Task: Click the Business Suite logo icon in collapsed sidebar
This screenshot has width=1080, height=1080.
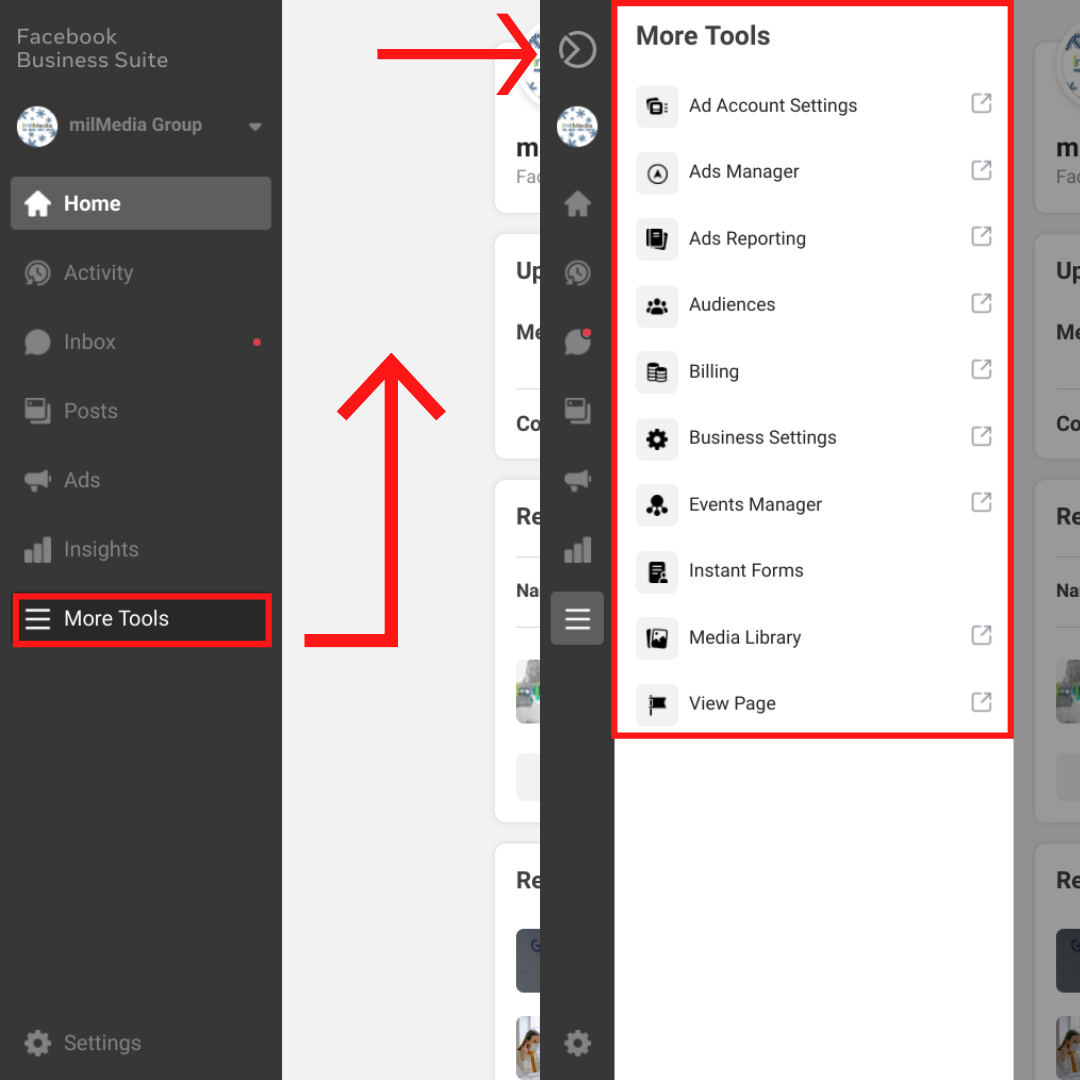Action: coord(577,50)
